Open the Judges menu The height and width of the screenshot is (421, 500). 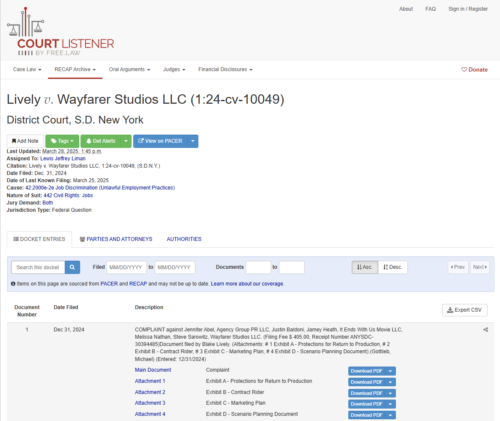tap(174, 69)
